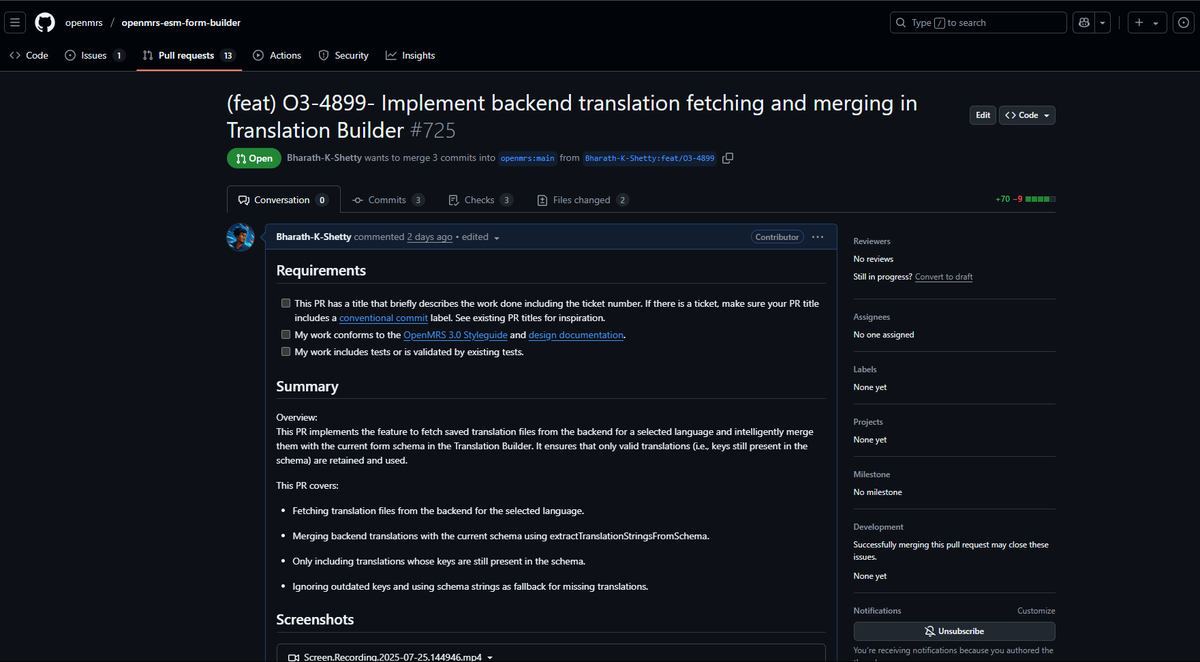
Task: Copy the head branch name icon
Action: click(x=728, y=158)
